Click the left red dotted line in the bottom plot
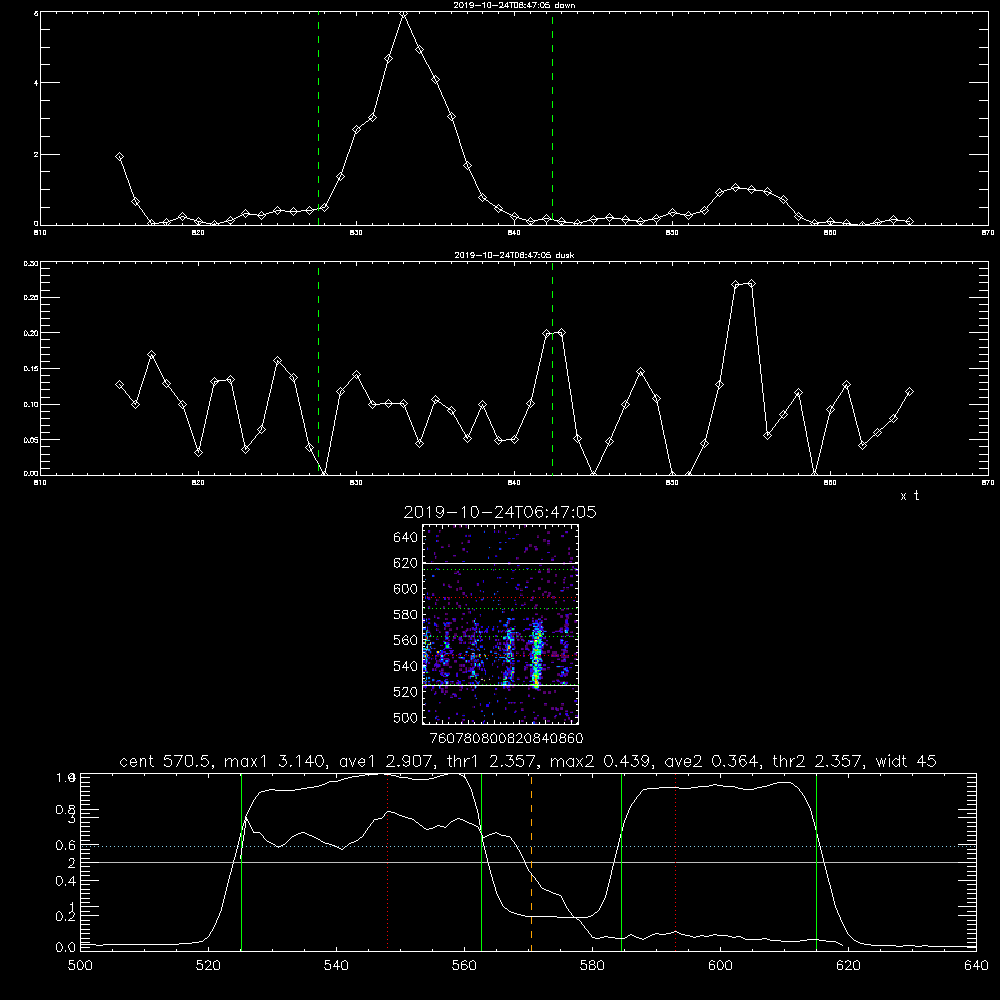1000x1000 pixels. pos(387,861)
